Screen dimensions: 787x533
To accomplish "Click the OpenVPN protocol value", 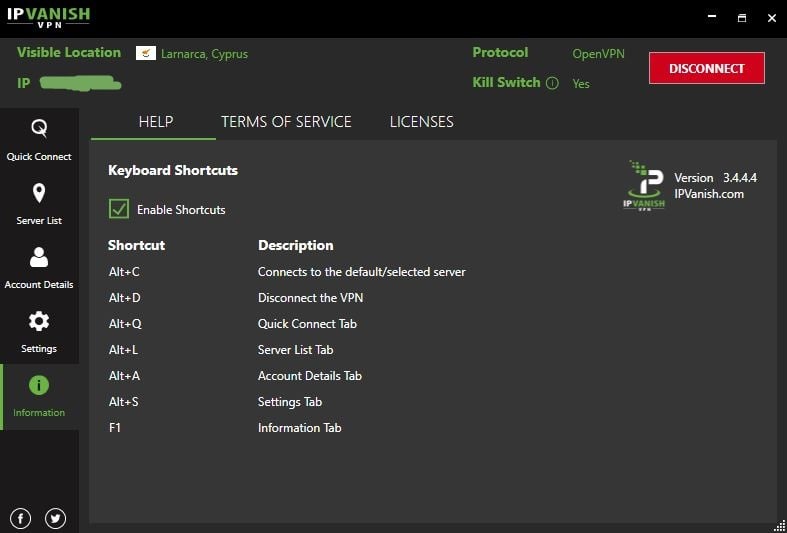I will pos(598,54).
